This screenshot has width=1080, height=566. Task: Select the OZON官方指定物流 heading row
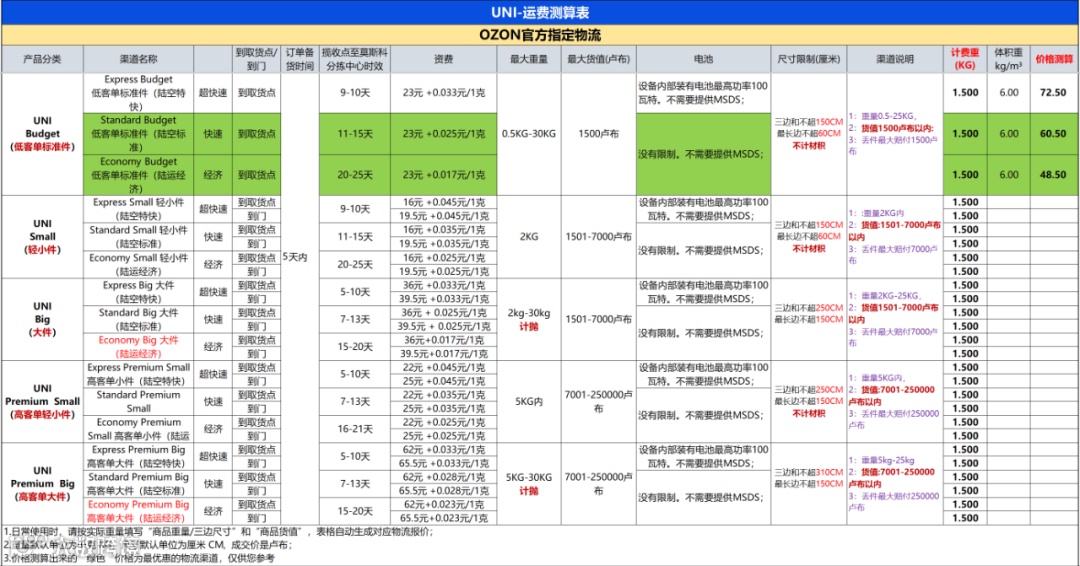click(x=540, y=35)
